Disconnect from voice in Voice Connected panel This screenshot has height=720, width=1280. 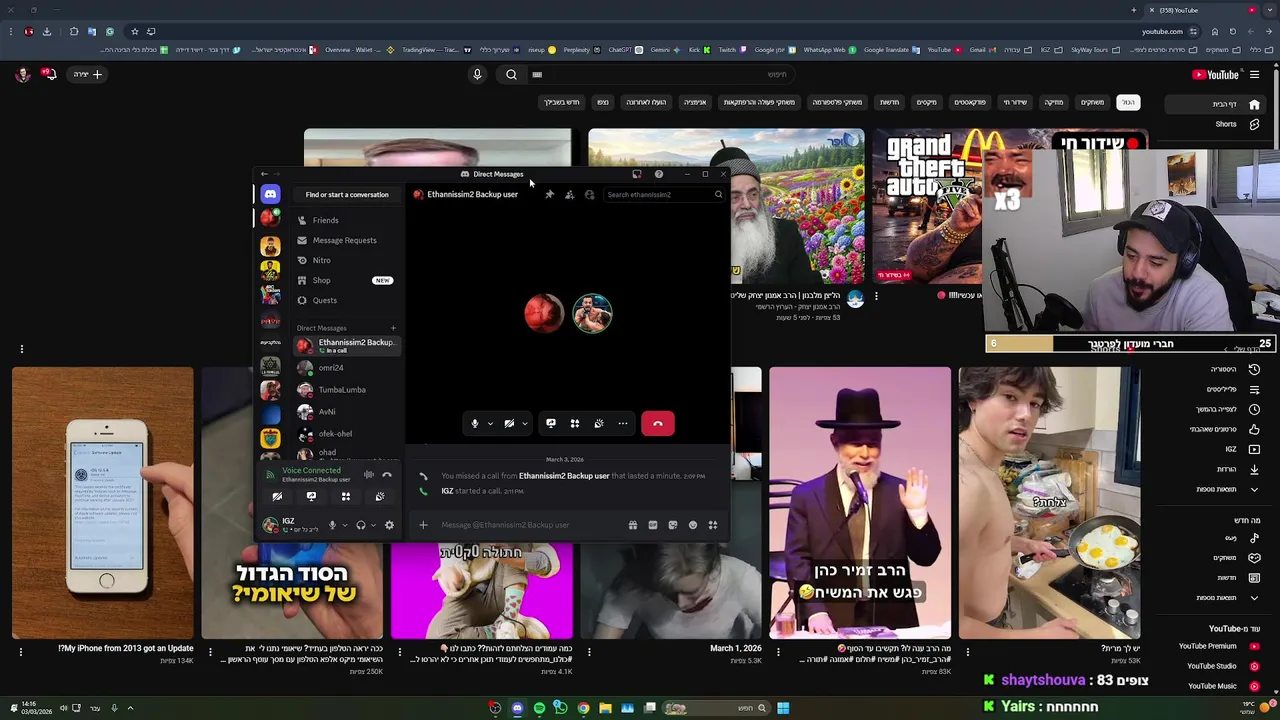pyautogui.click(x=387, y=475)
